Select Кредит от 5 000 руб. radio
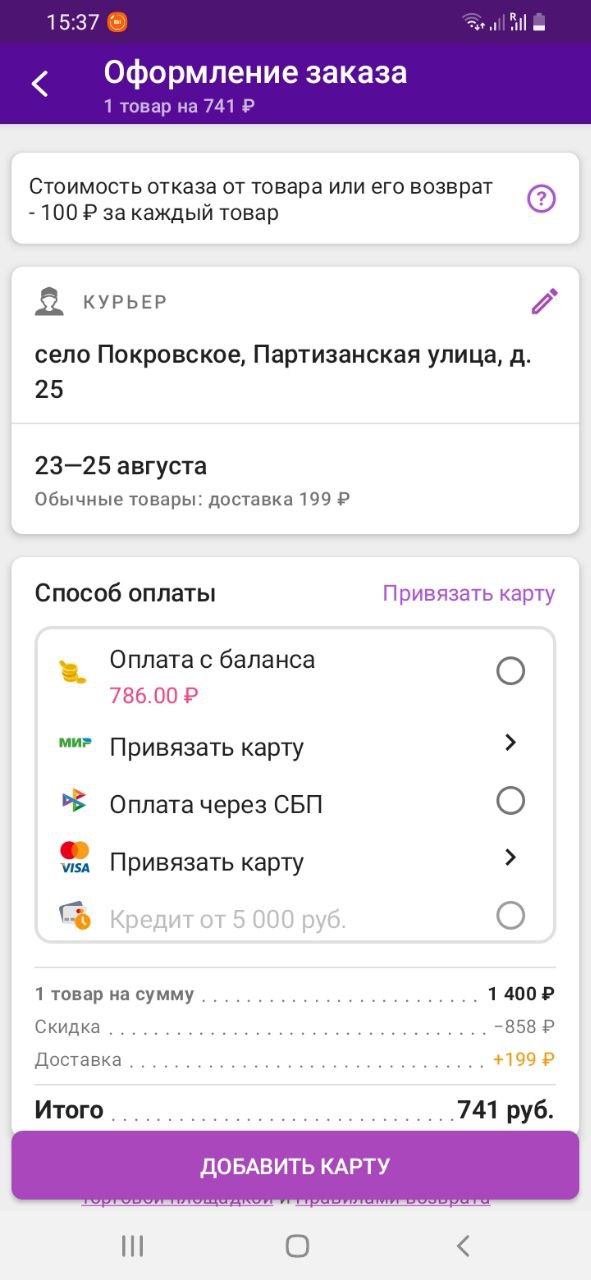Viewport: 591px width, 1280px height. tap(510, 916)
